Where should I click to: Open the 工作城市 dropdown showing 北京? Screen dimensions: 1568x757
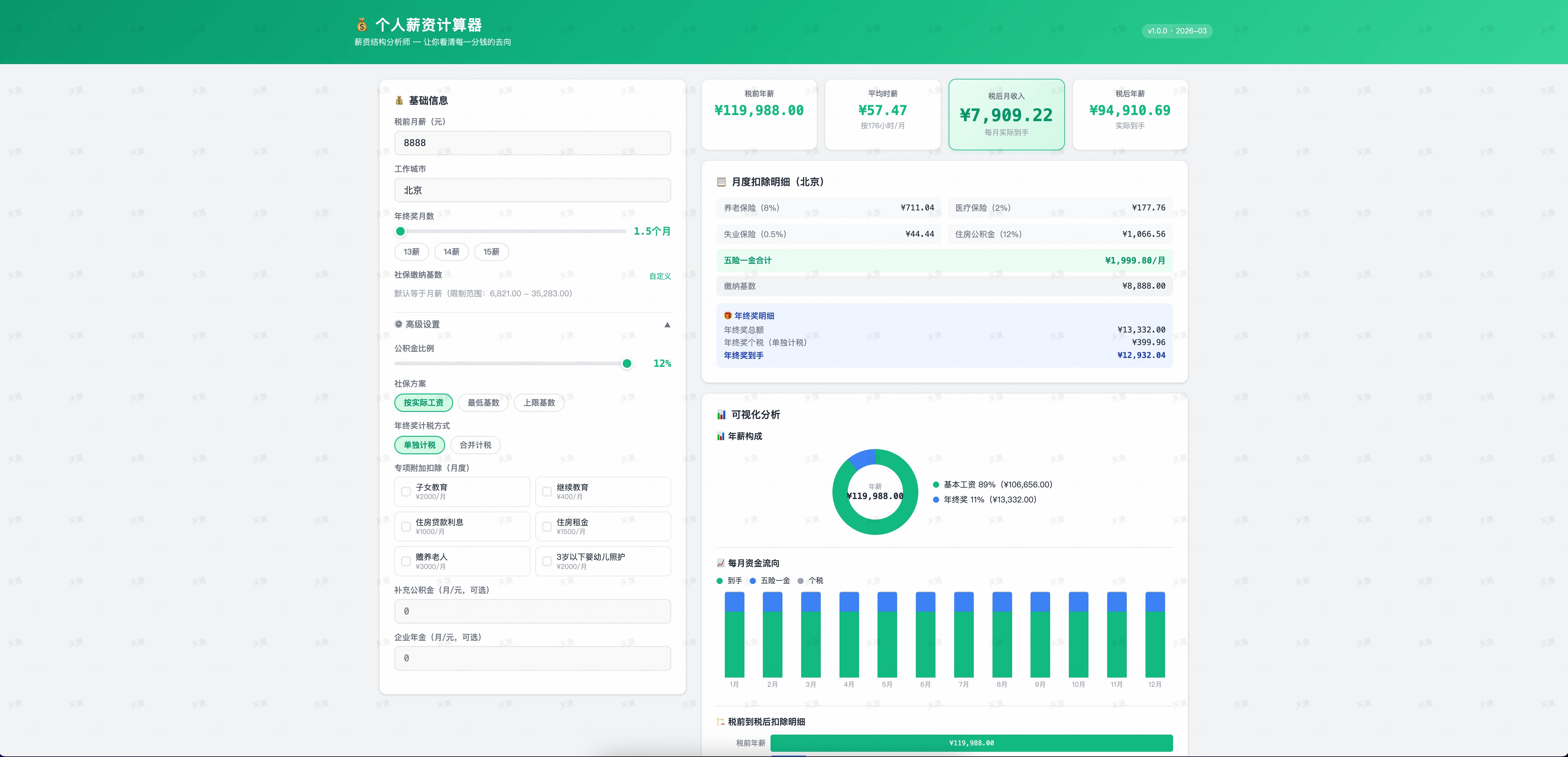(532, 190)
